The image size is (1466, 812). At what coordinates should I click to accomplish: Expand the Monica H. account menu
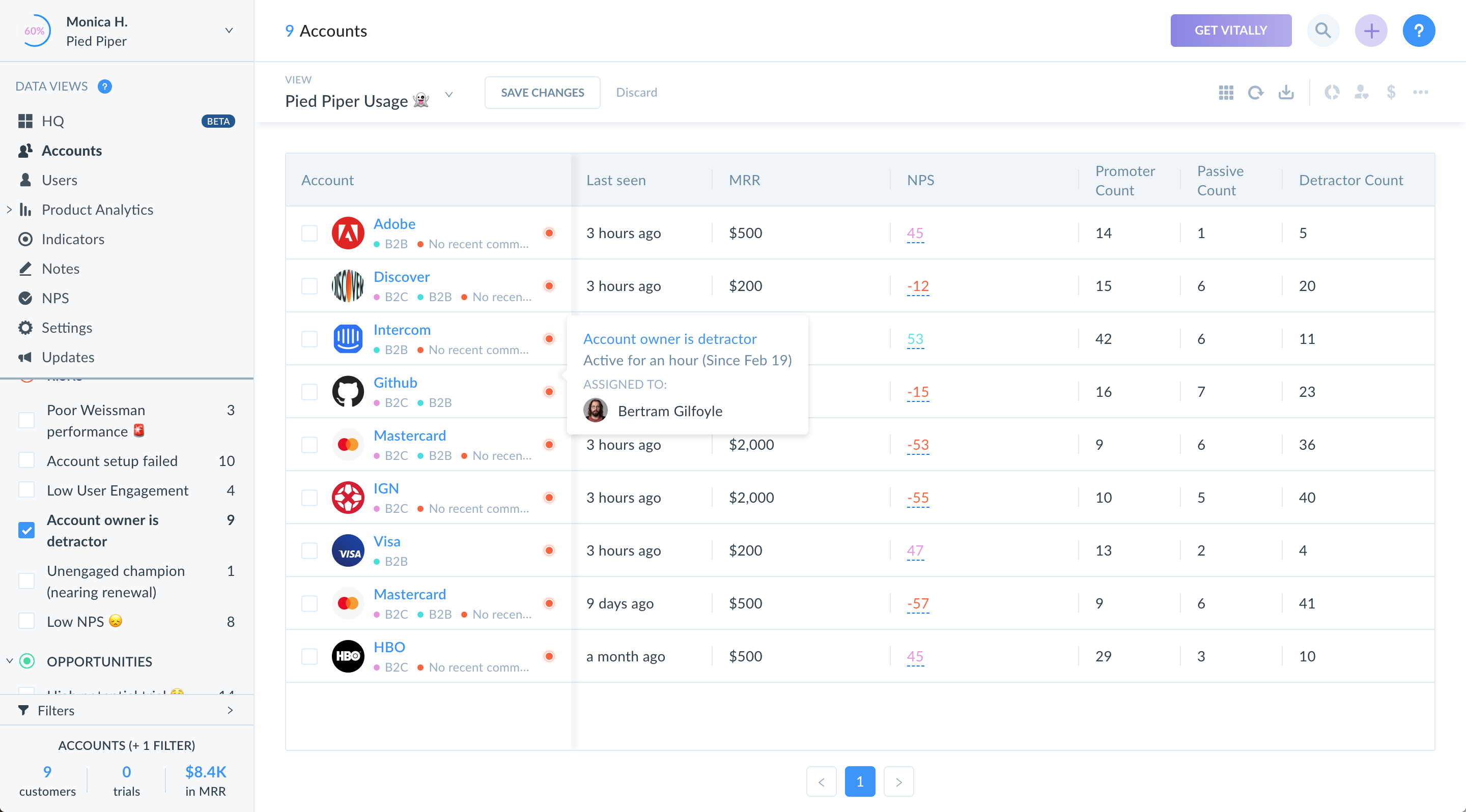229,31
